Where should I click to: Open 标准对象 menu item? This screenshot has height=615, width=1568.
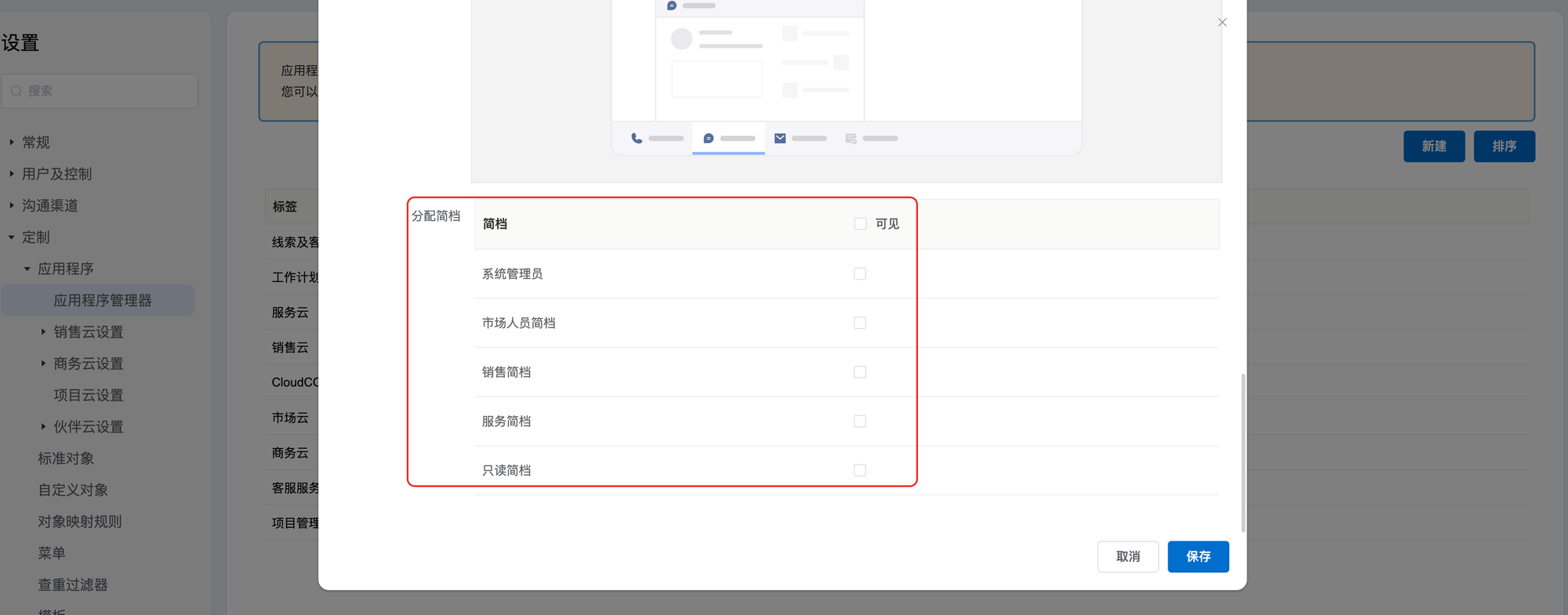66,458
